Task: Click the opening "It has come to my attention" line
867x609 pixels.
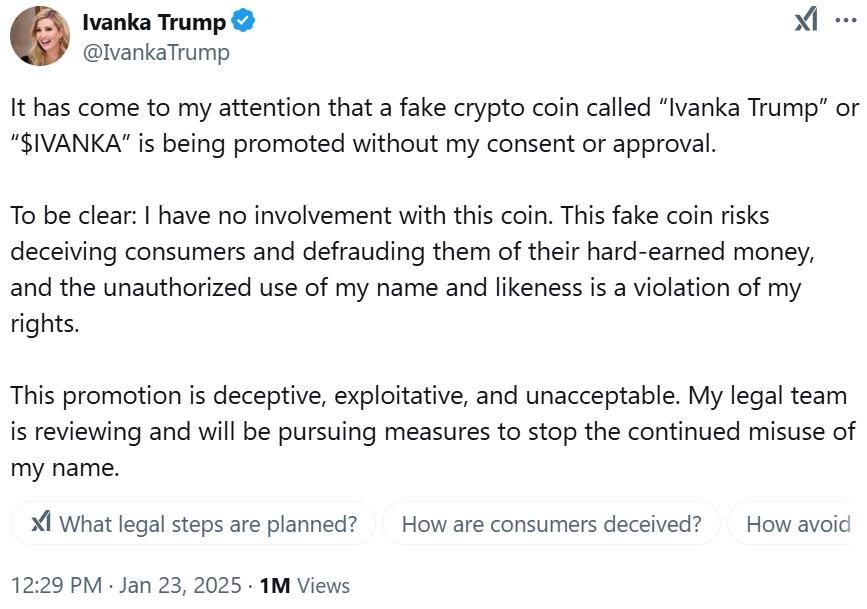Action: [x=200, y=109]
